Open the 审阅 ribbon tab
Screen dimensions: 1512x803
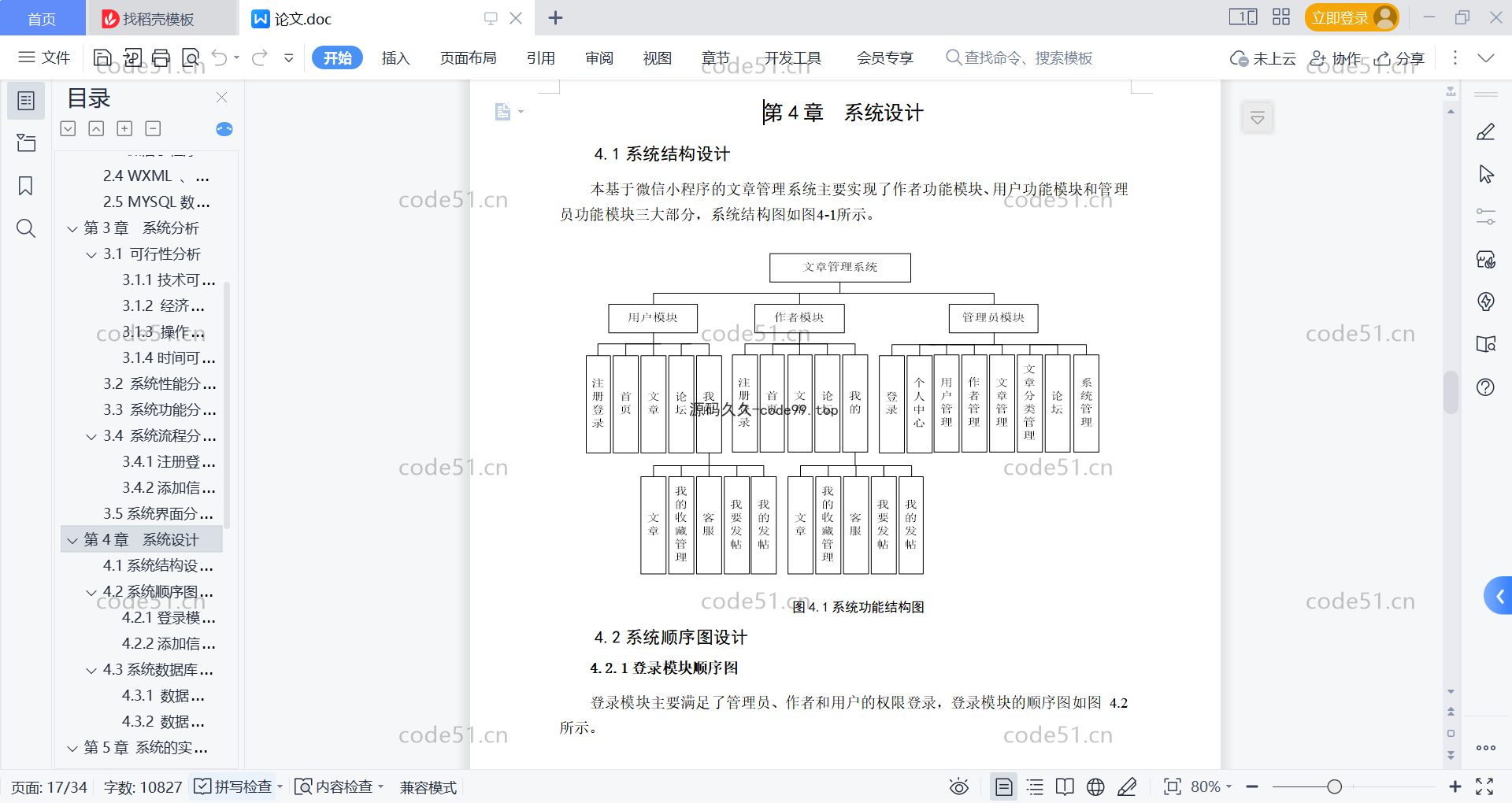pyautogui.click(x=599, y=58)
